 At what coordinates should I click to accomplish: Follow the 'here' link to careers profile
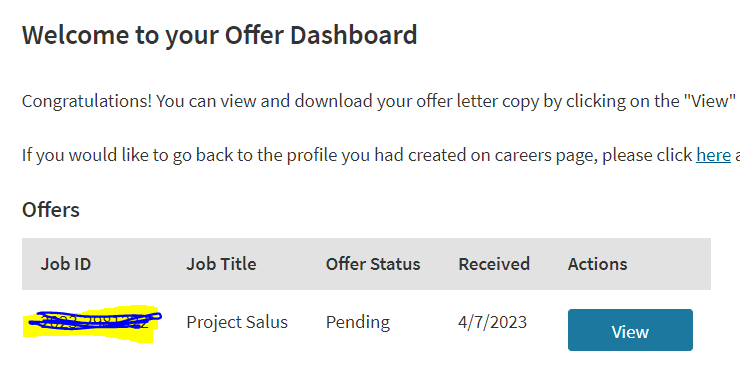(713, 155)
